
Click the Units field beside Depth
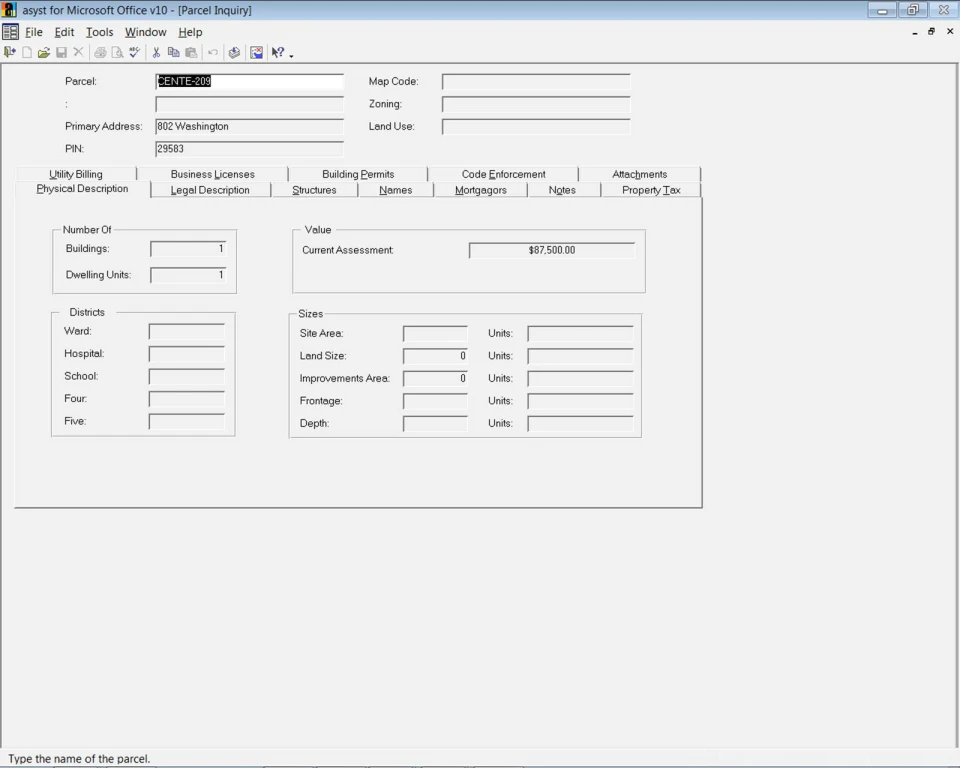point(580,424)
